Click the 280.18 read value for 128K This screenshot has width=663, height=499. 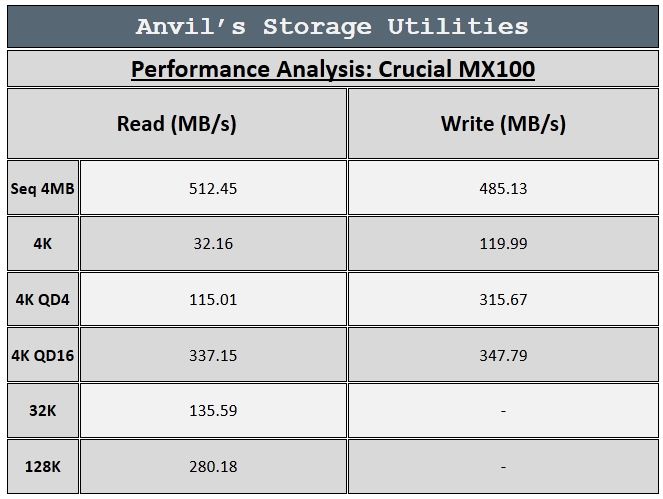pos(213,466)
